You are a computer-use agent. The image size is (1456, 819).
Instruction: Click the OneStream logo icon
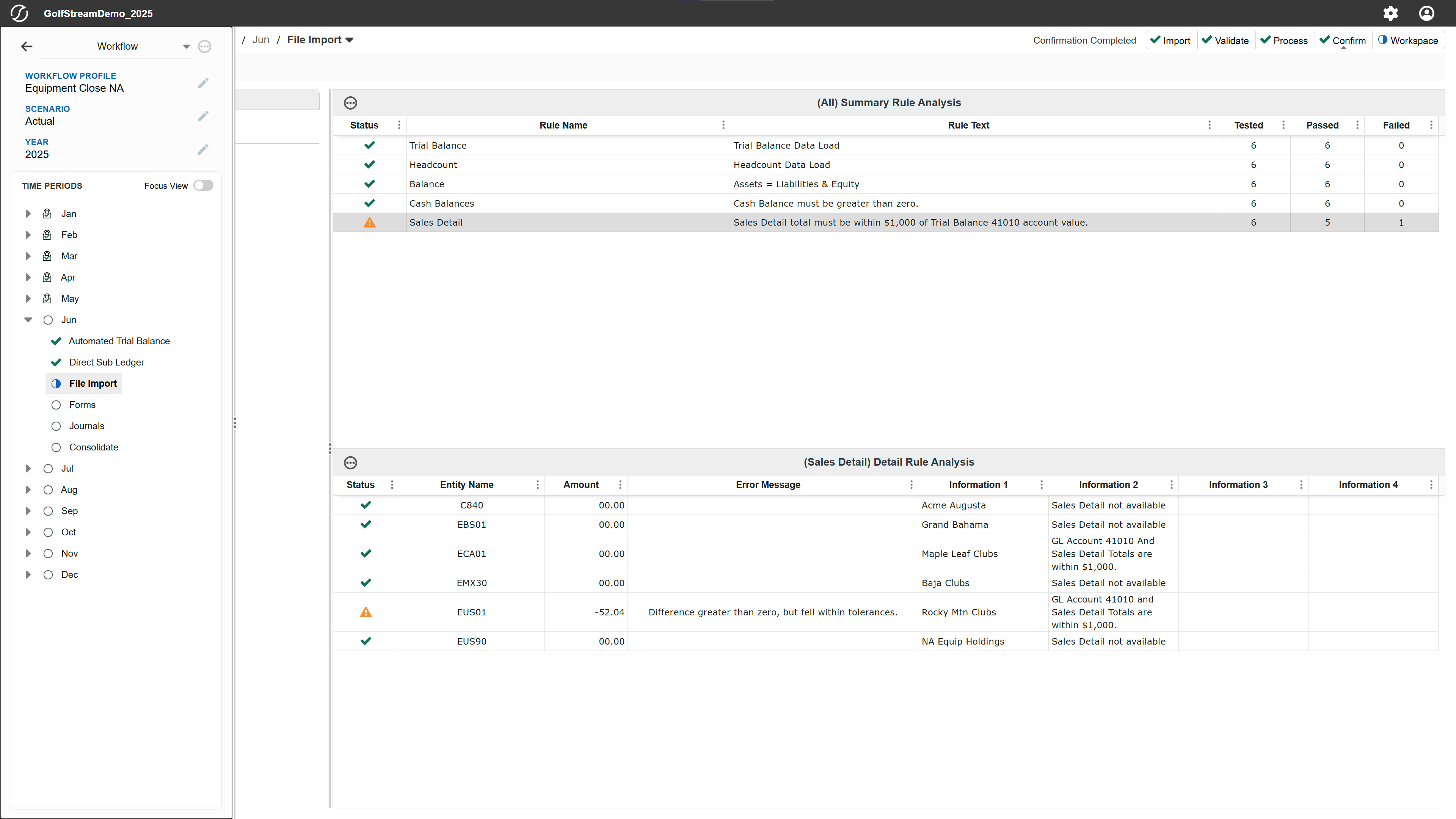[x=19, y=13]
